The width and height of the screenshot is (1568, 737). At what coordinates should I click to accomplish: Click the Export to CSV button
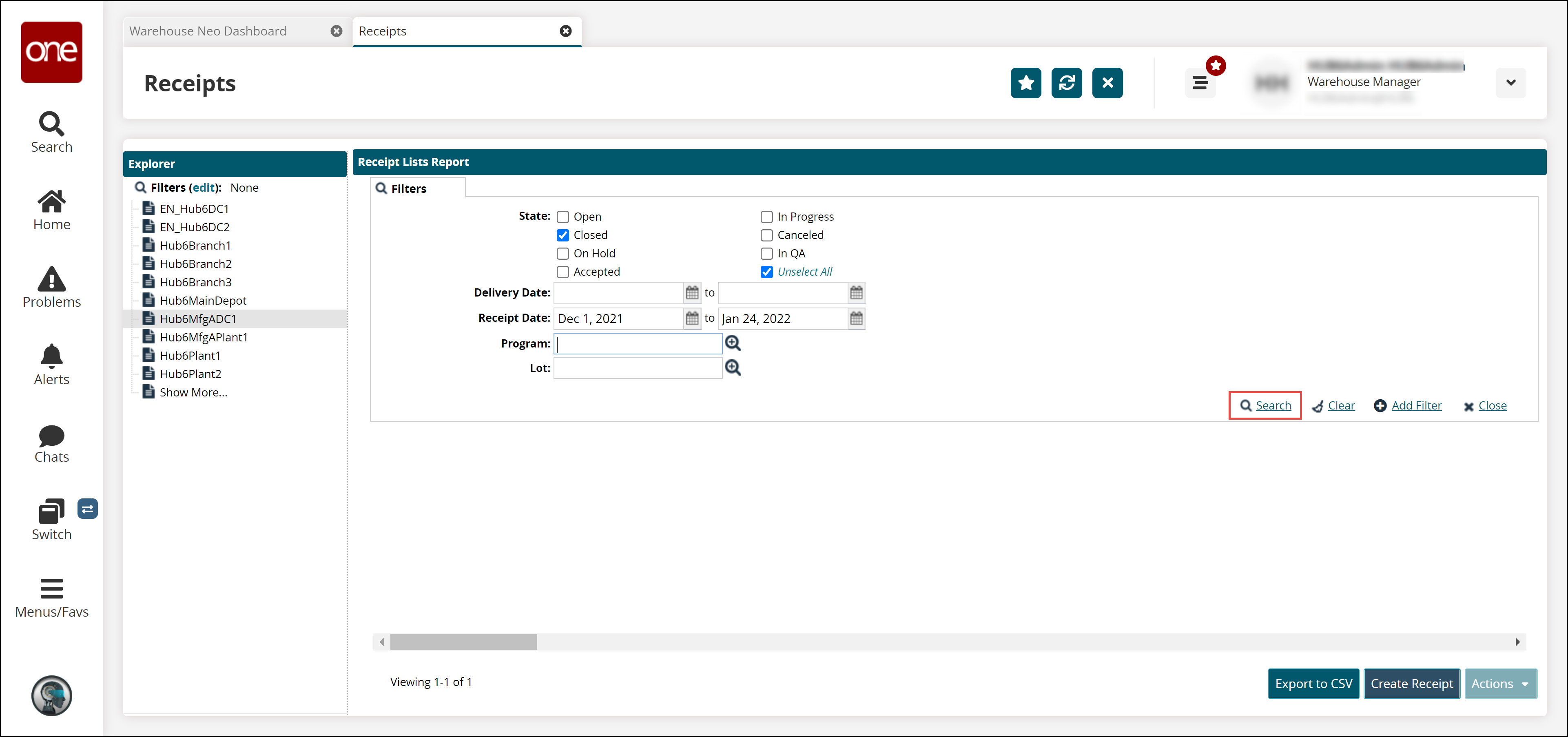pos(1313,683)
